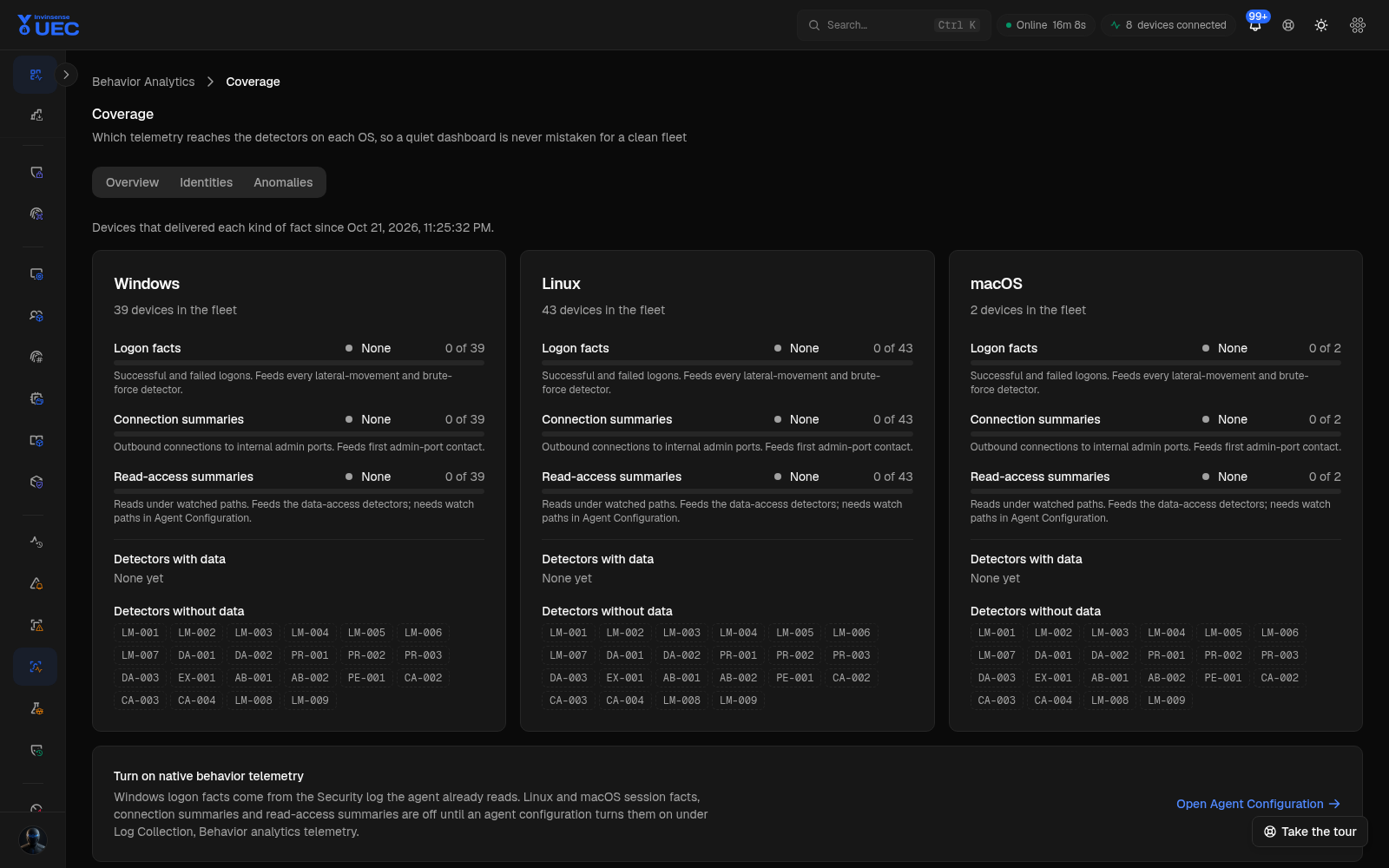The image size is (1389, 868).
Task: Open notifications bell with 99+ badge
Action: pos(1255,25)
